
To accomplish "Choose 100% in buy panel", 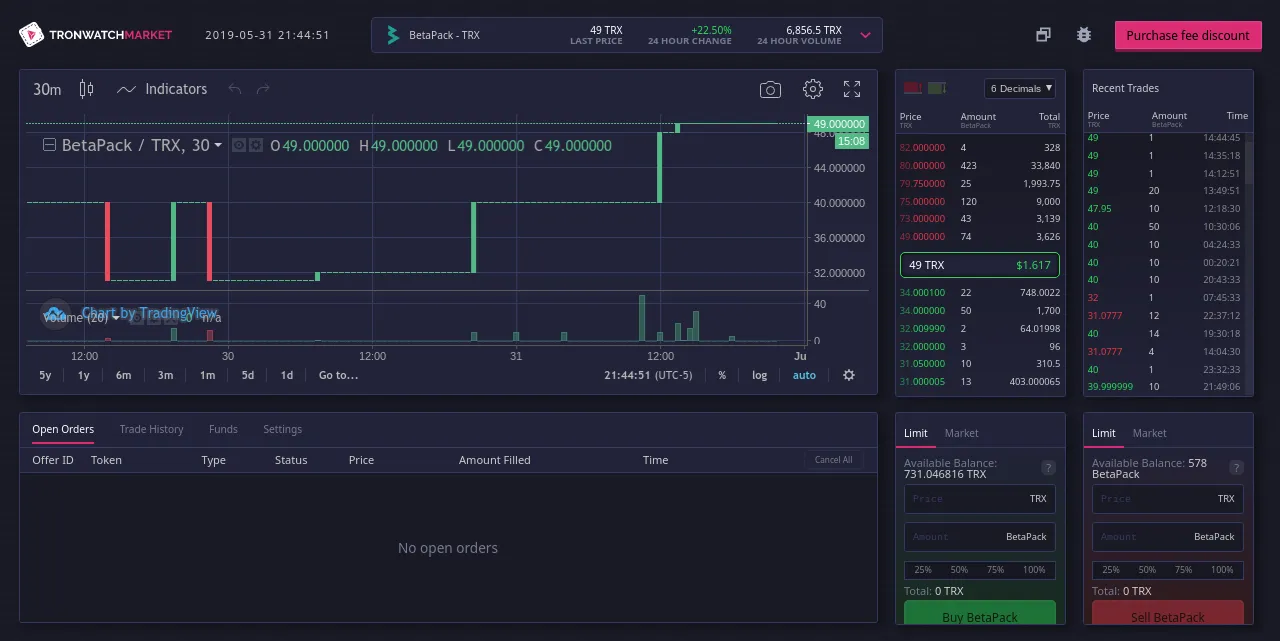I will pos(1034,570).
